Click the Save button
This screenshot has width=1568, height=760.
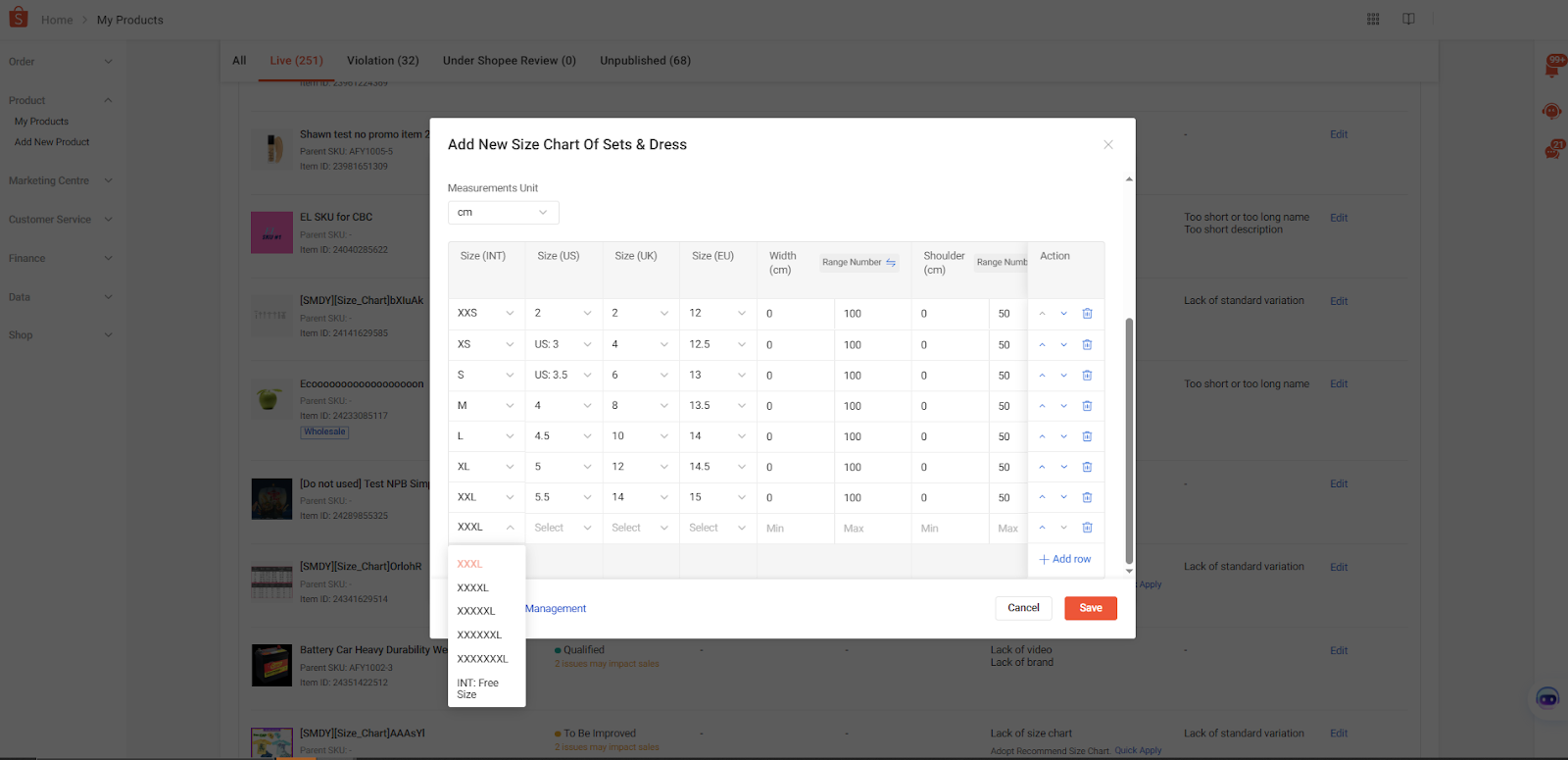click(x=1091, y=608)
